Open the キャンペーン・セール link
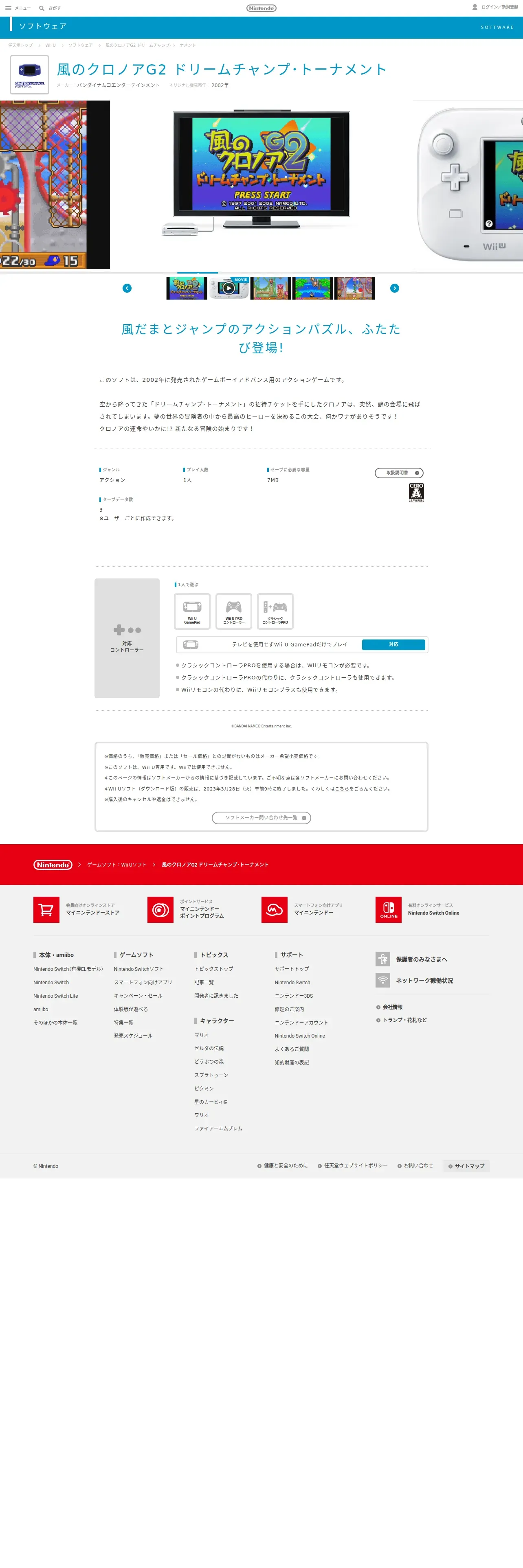This screenshot has width=523, height=1568. 138,996
